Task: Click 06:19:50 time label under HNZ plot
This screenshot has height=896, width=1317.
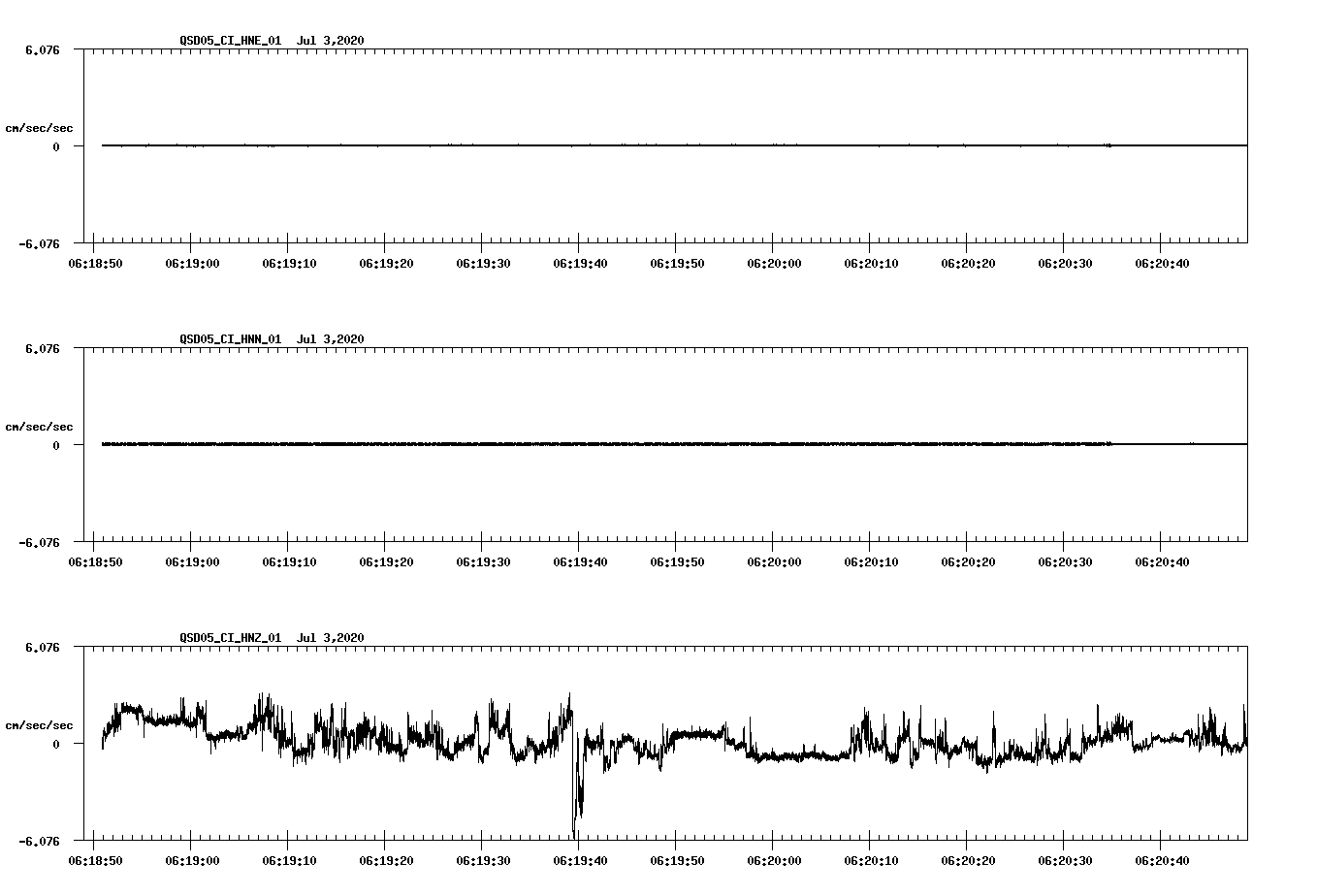Action: [x=677, y=860]
